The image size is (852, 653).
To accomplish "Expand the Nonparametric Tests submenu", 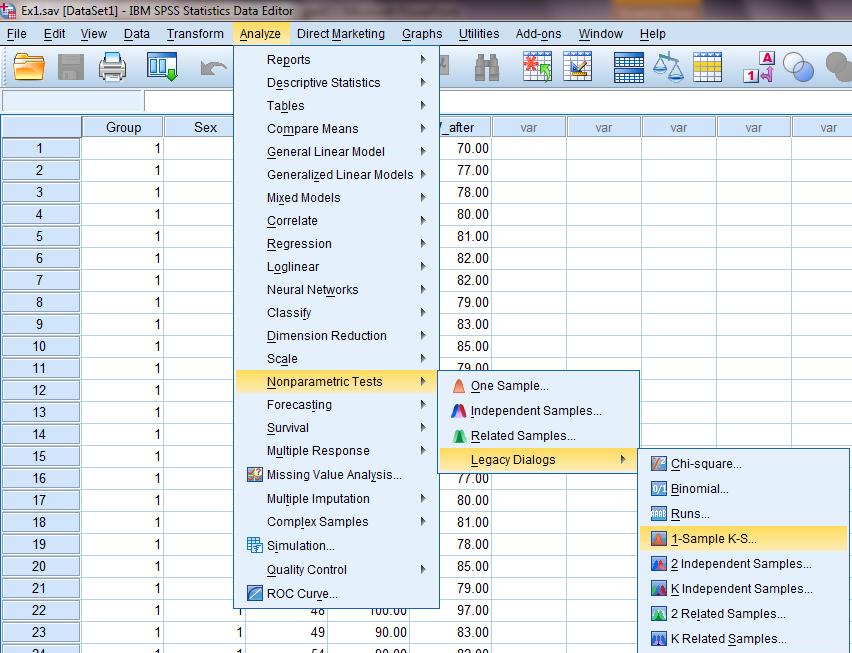I will click(336, 382).
